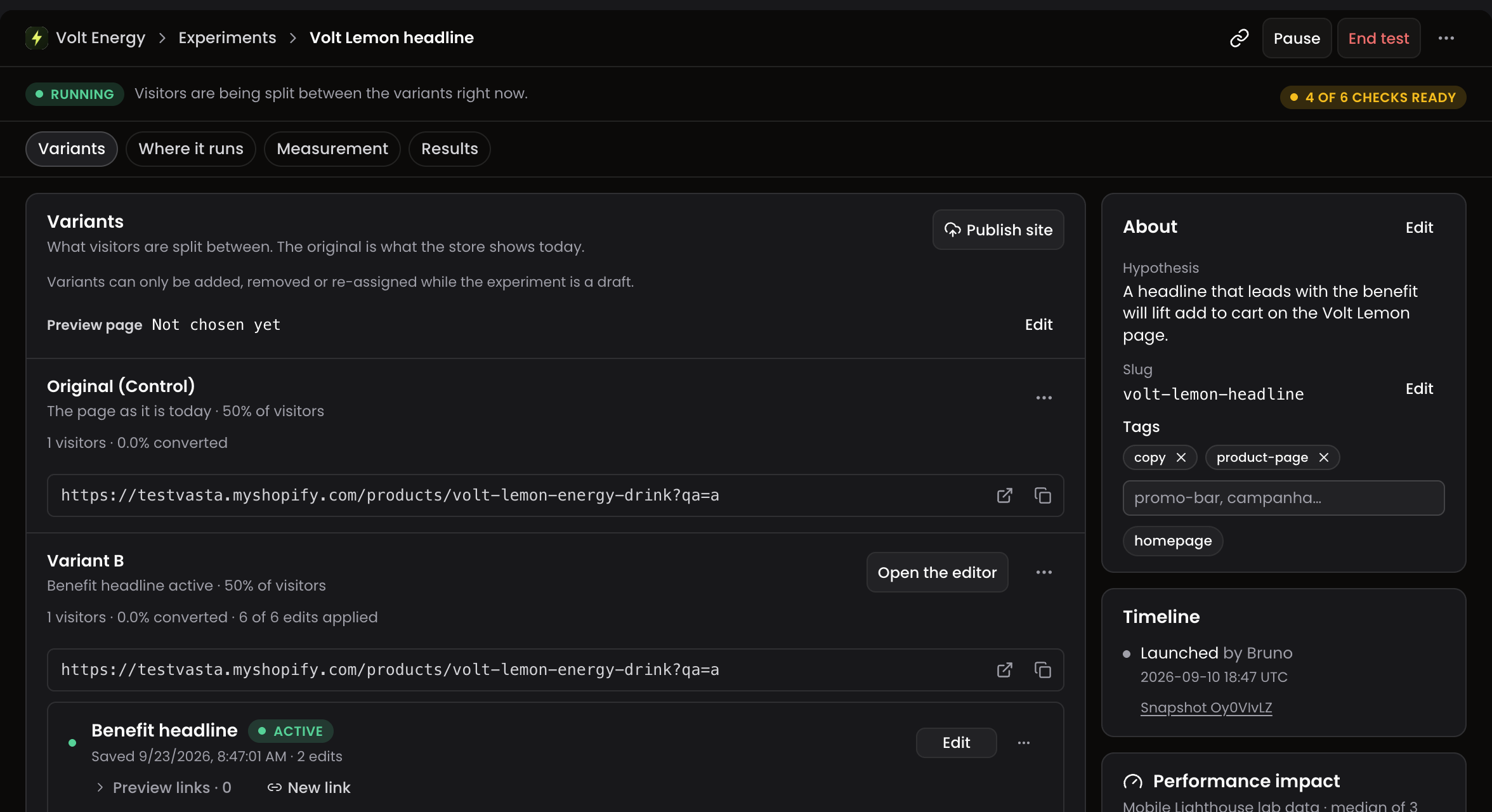Click the 4 of 6 checks ready badge
This screenshot has height=812, width=1492.
click(x=1373, y=98)
